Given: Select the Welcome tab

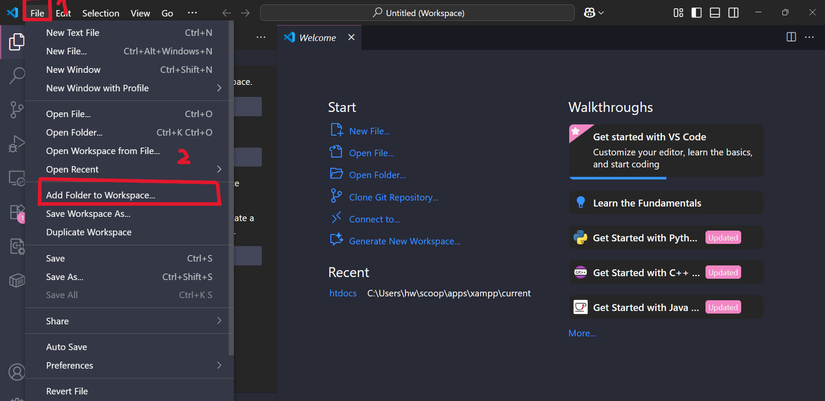Looking at the screenshot, I should [319, 37].
